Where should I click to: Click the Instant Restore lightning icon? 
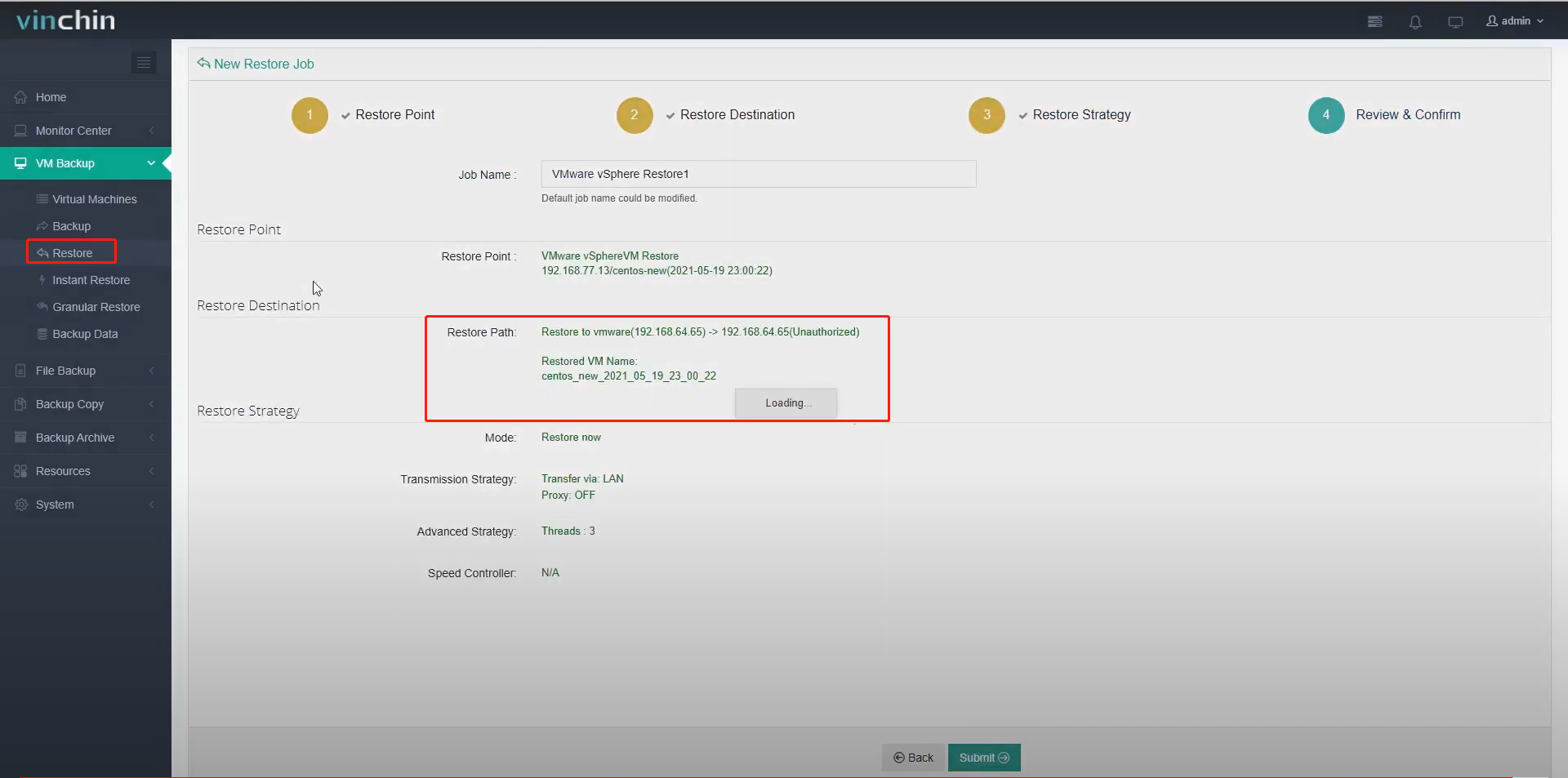click(42, 280)
